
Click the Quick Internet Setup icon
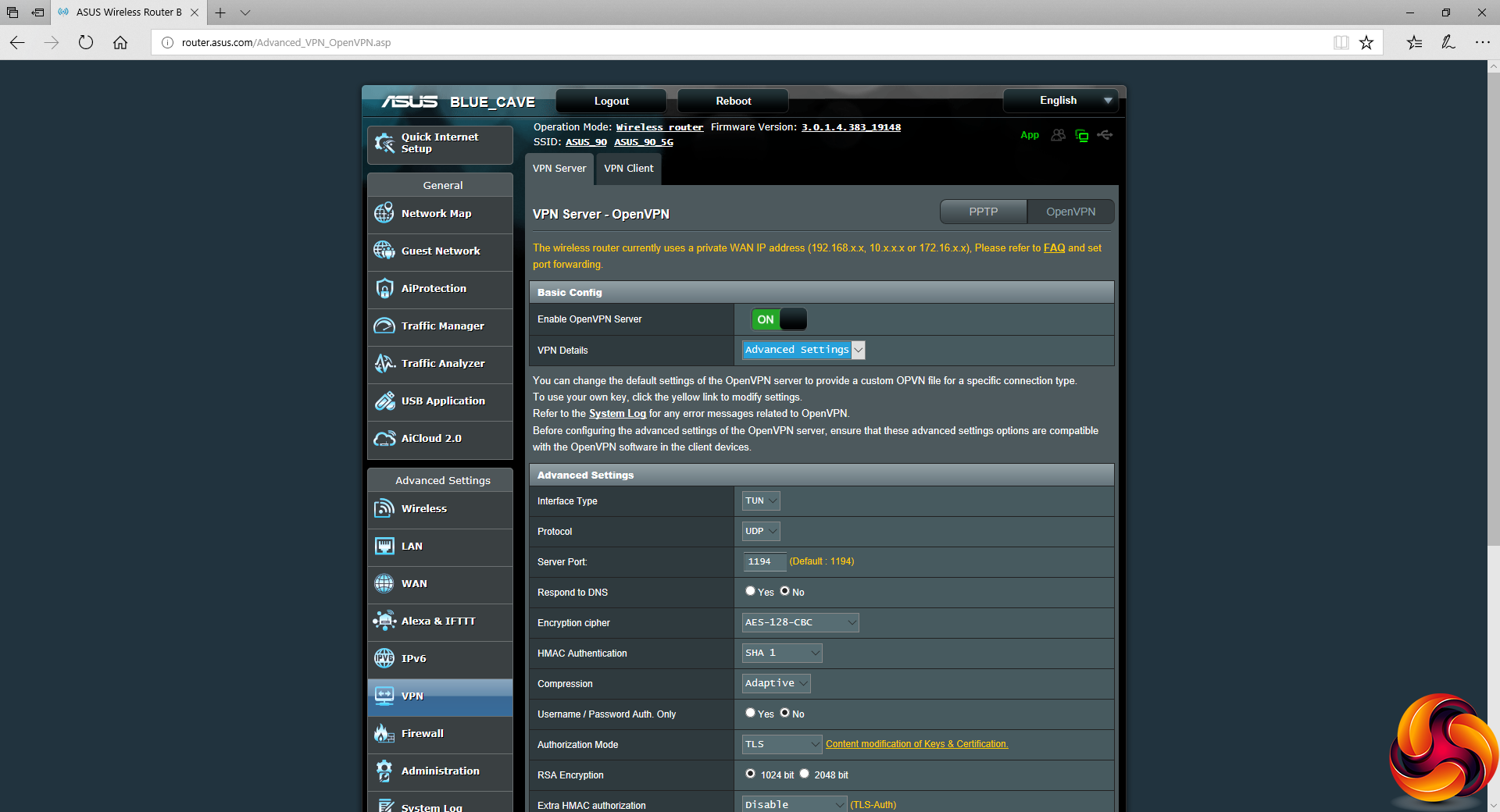point(384,143)
